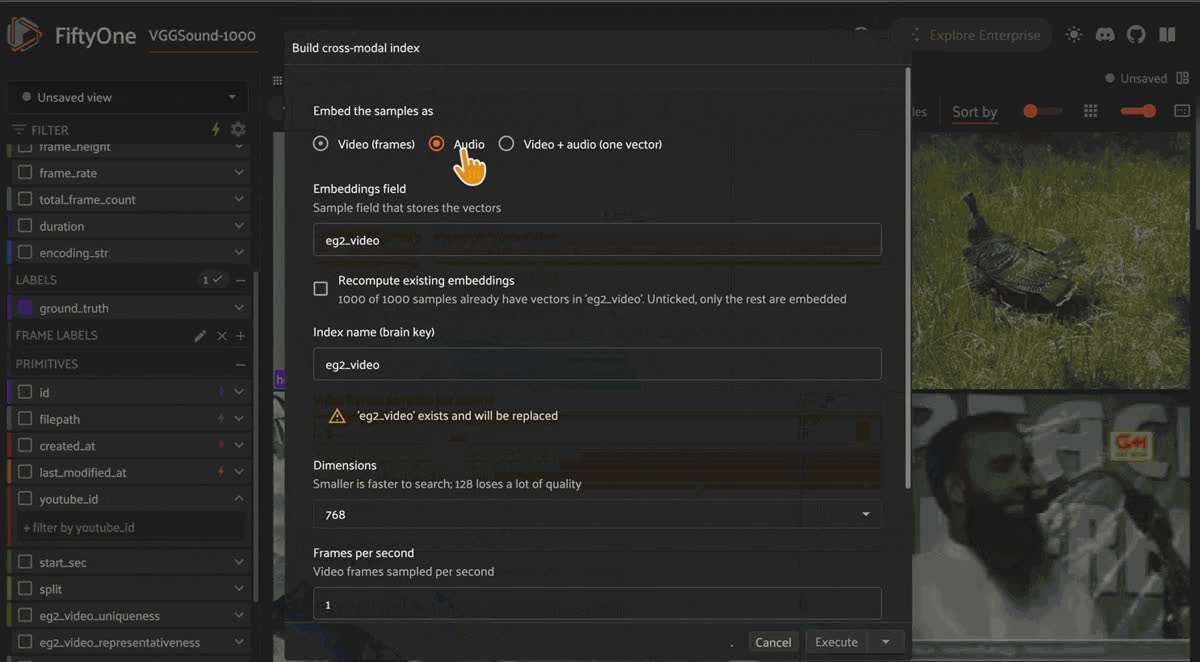
Task: Click the plus icon in FRAME LABELS
Action: (x=240, y=336)
